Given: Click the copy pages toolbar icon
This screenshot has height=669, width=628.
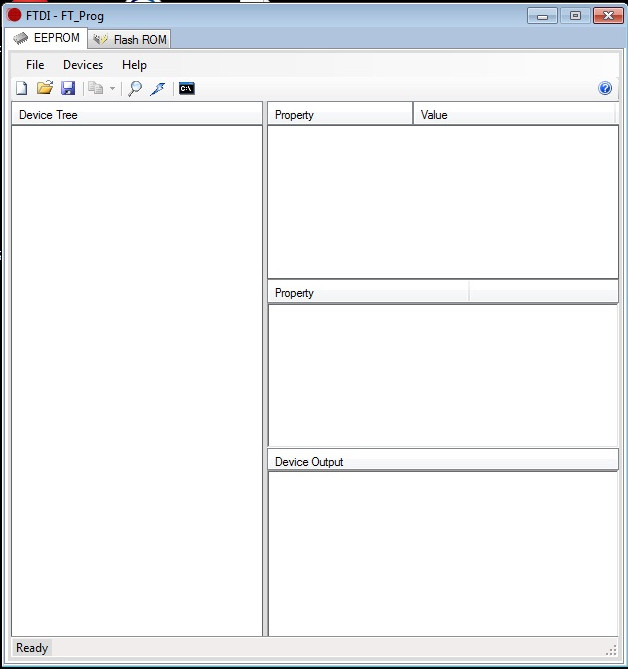Looking at the screenshot, I should click(96, 88).
